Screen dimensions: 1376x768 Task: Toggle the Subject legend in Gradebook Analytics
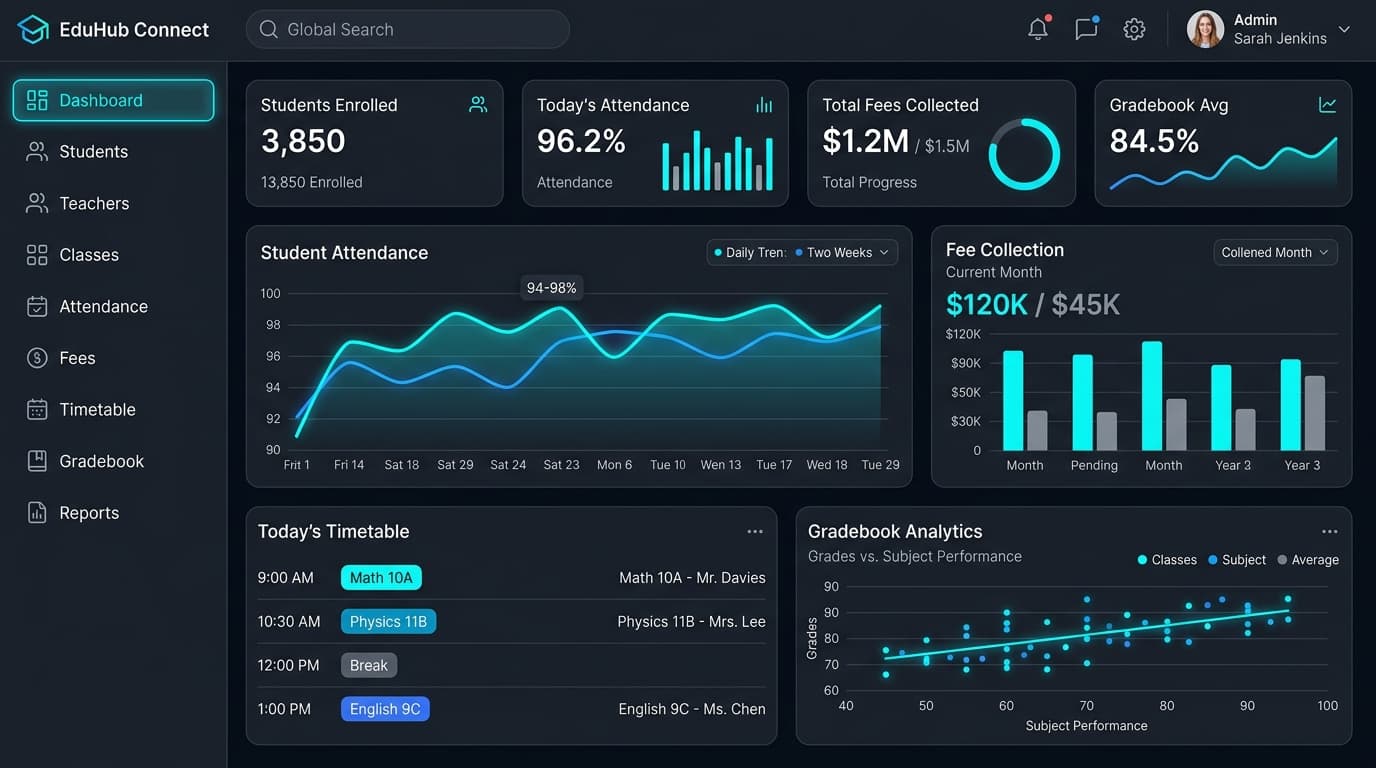click(x=1237, y=560)
